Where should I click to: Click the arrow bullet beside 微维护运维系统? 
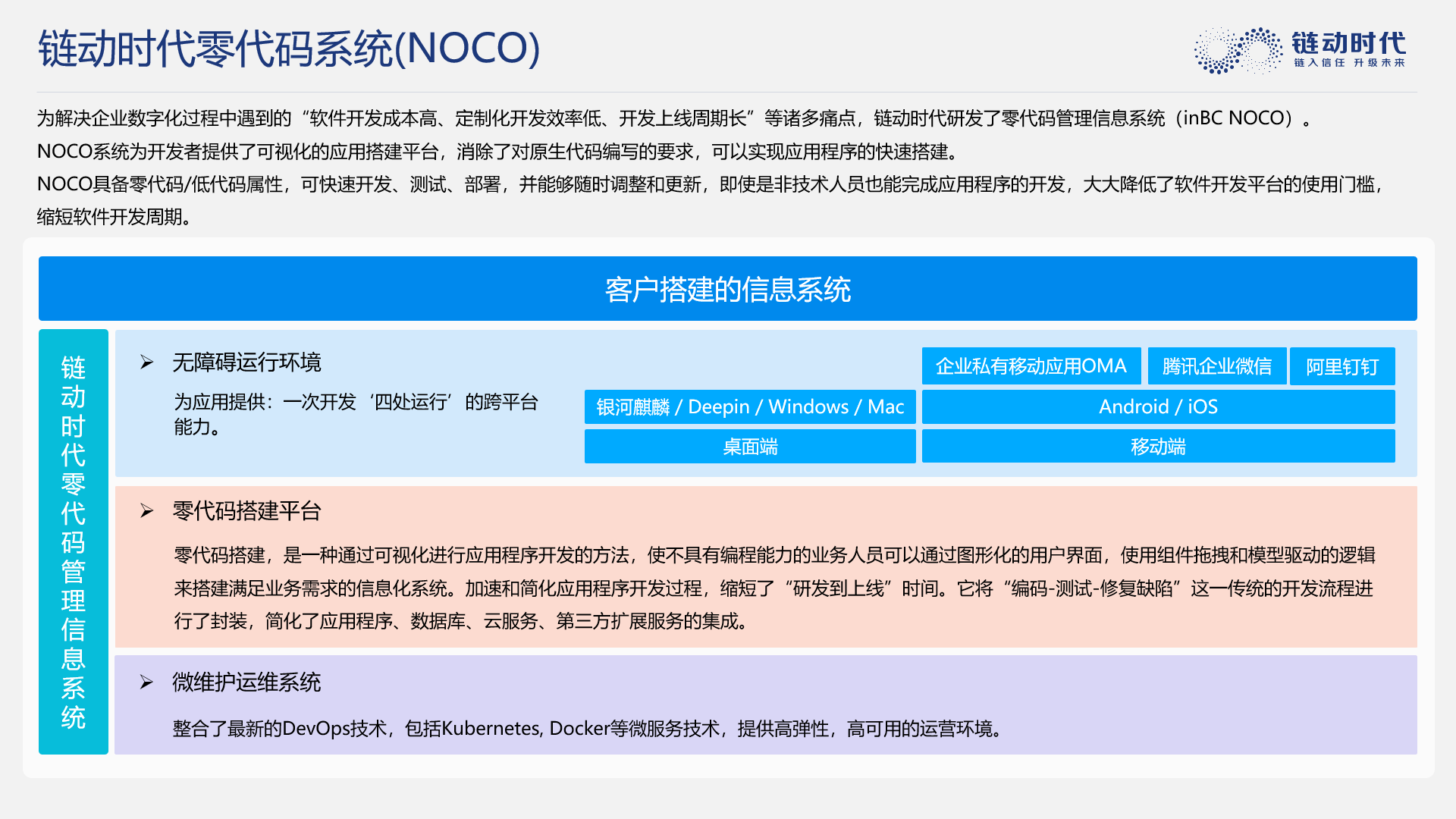coord(146,682)
